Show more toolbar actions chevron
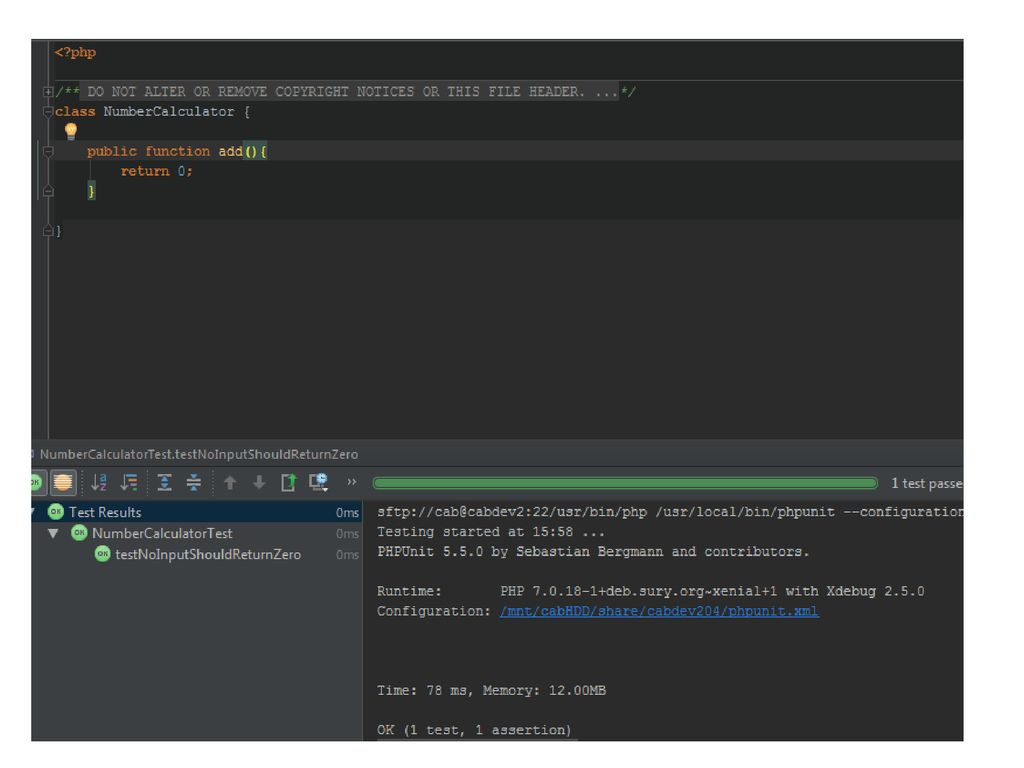Viewport: 1024px width, 768px height. (x=352, y=482)
